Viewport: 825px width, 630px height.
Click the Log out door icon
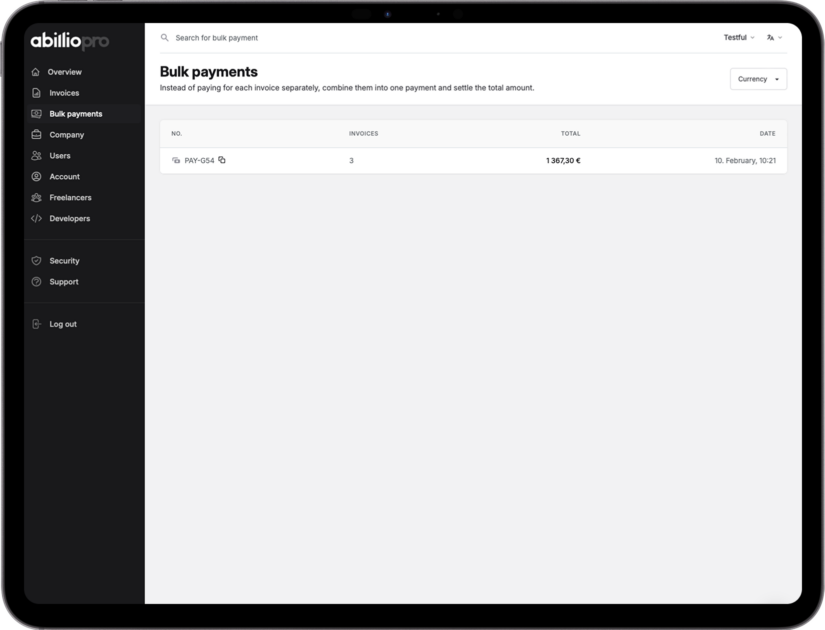point(36,324)
